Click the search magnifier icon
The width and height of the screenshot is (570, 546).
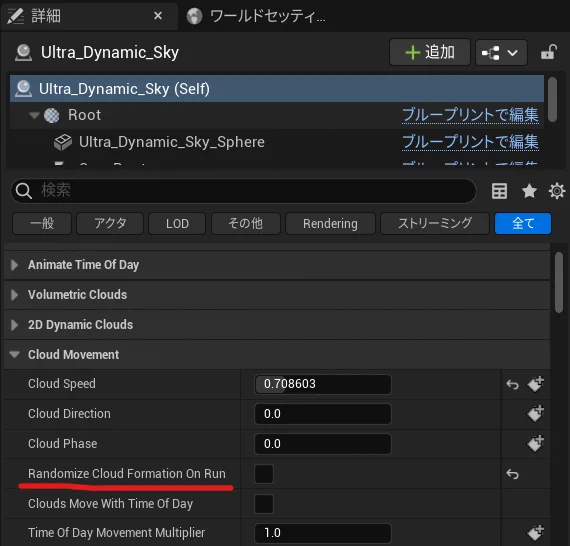[24, 191]
